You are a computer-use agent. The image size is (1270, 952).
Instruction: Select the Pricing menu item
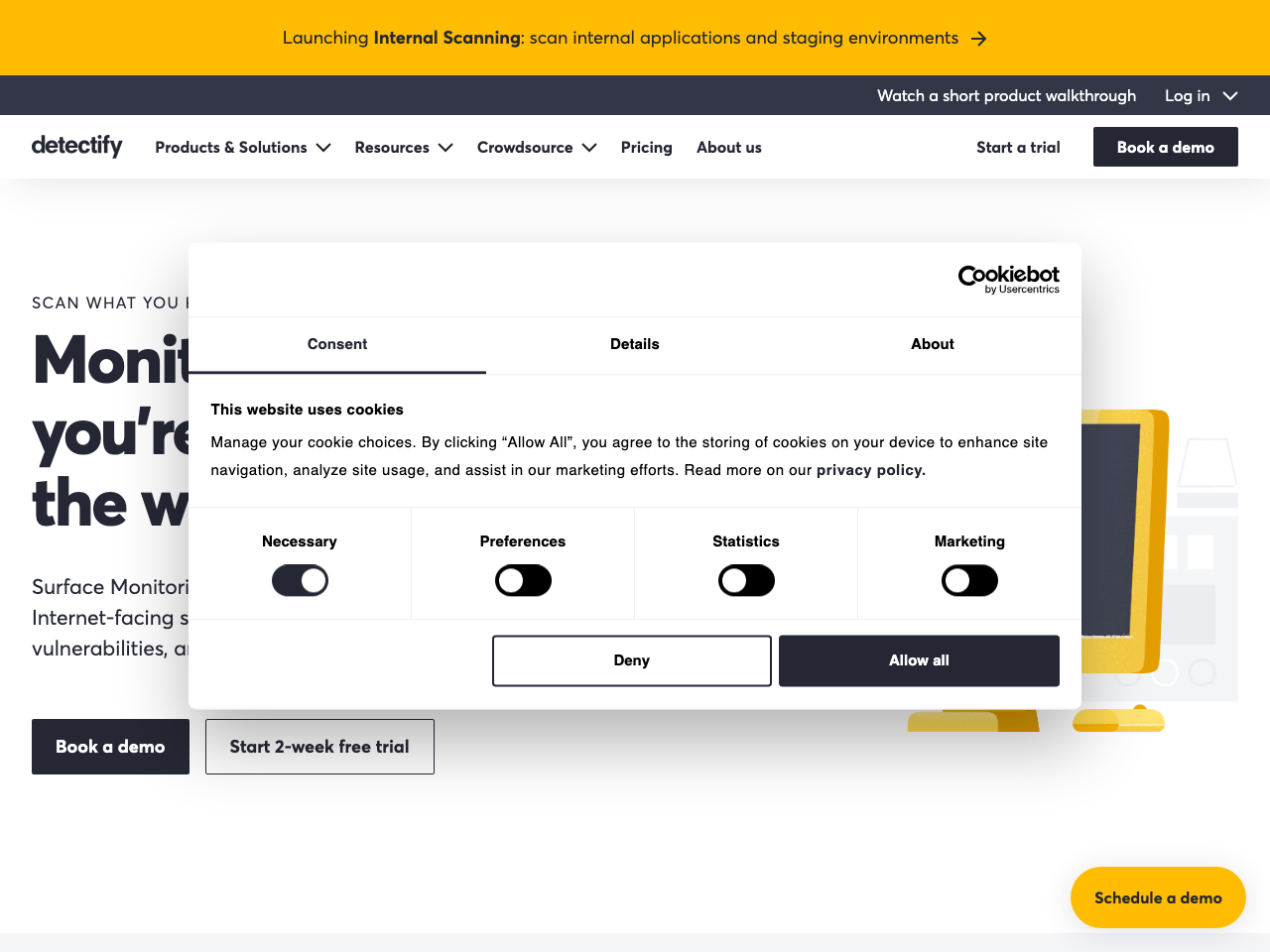click(646, 147)
